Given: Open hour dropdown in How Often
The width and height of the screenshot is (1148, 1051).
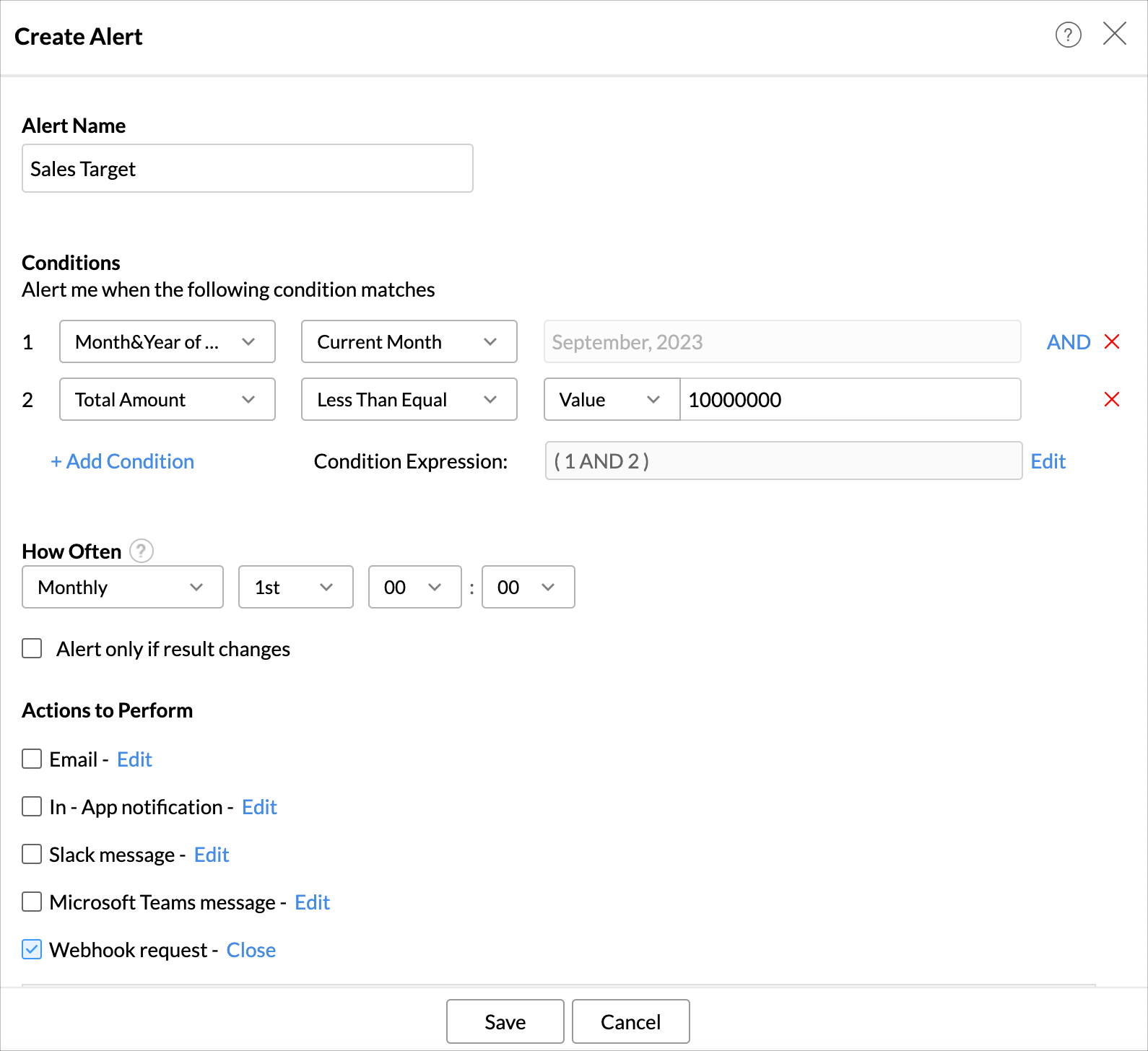Looking at the screenshot, I should 415,587.
